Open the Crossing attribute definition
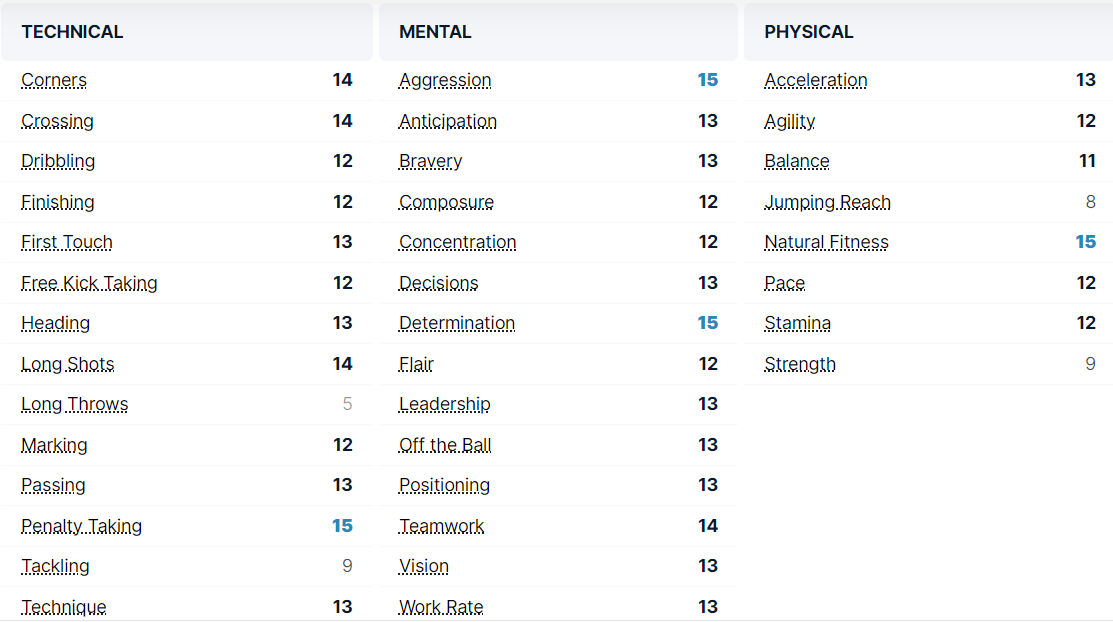The width and height of the screenshot is (1113, 622). click(57, 121)
